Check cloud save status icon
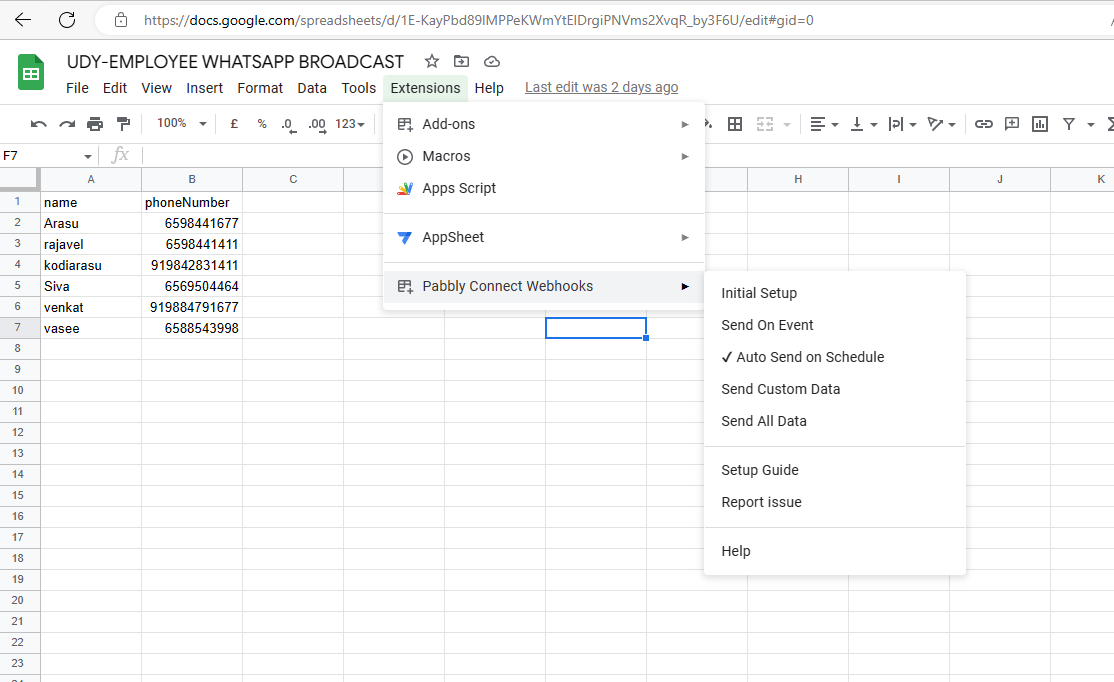The image size is (1114, 682). point(492,62)
